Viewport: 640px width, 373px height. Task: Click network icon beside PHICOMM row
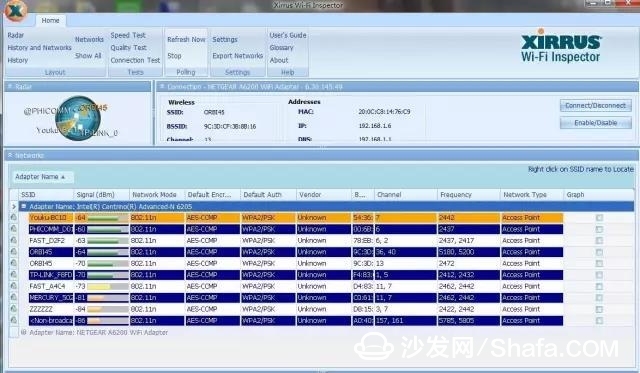pos(14,229)
